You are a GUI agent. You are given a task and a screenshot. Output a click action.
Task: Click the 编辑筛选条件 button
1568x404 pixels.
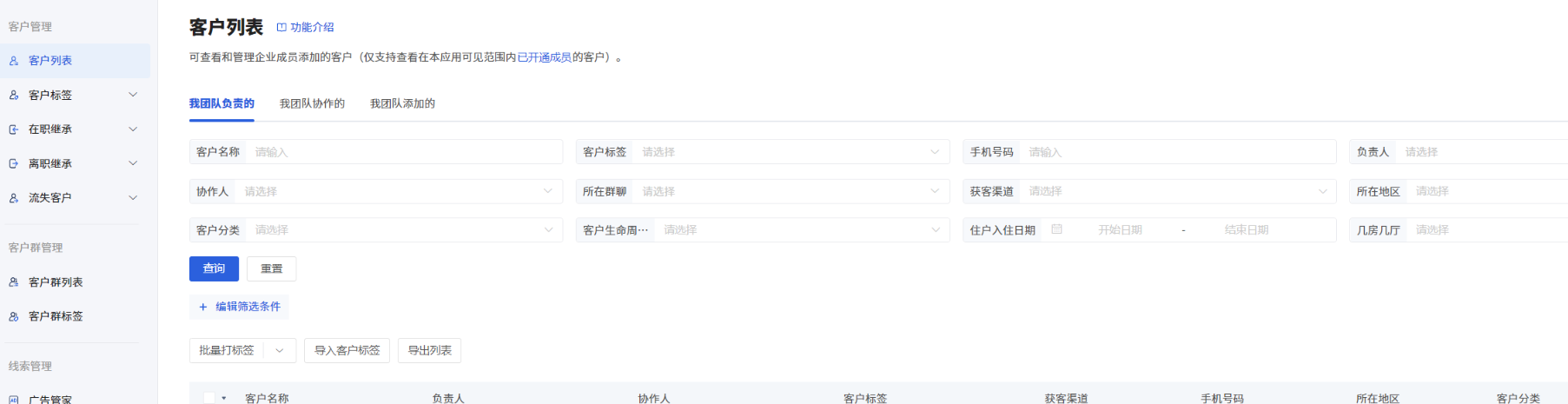click(239, 307)
